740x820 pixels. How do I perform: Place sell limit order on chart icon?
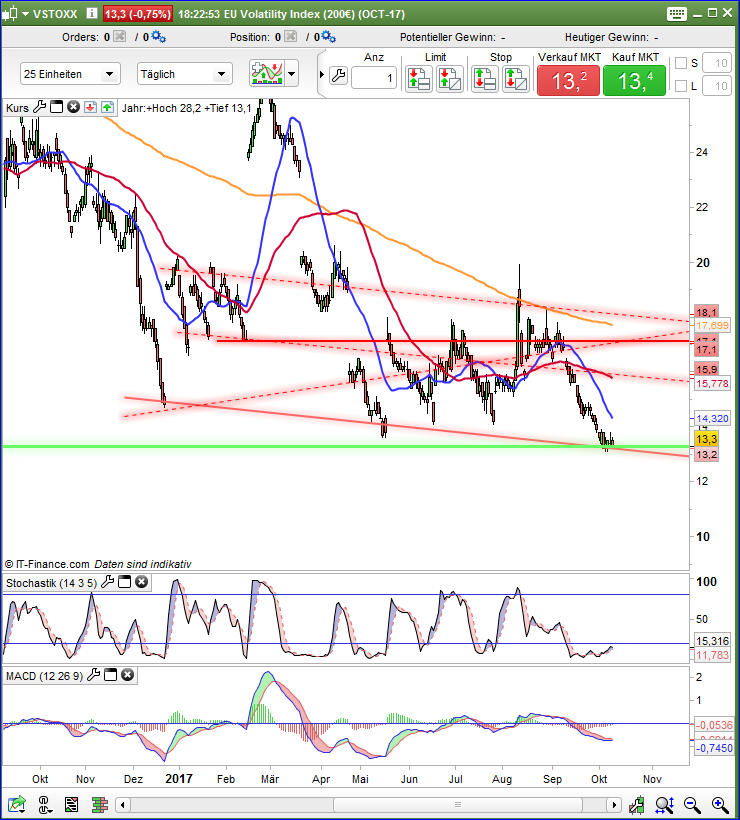(450, 79)
